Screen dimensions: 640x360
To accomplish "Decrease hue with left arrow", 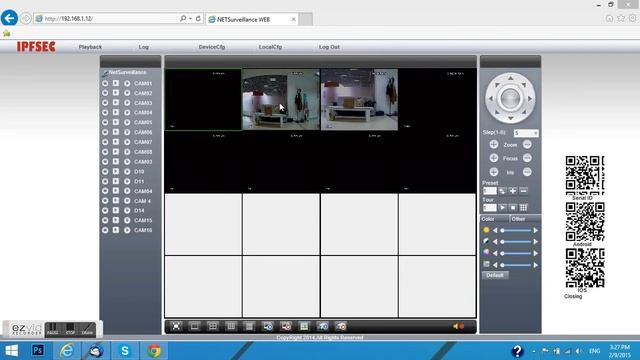I will pos(495,265).
